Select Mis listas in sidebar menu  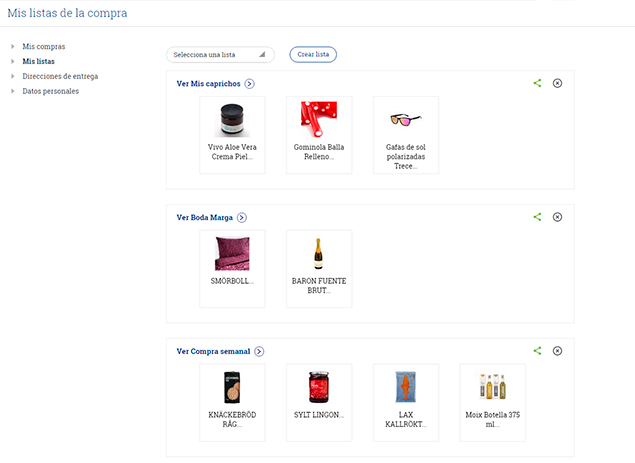click(38, 62)
